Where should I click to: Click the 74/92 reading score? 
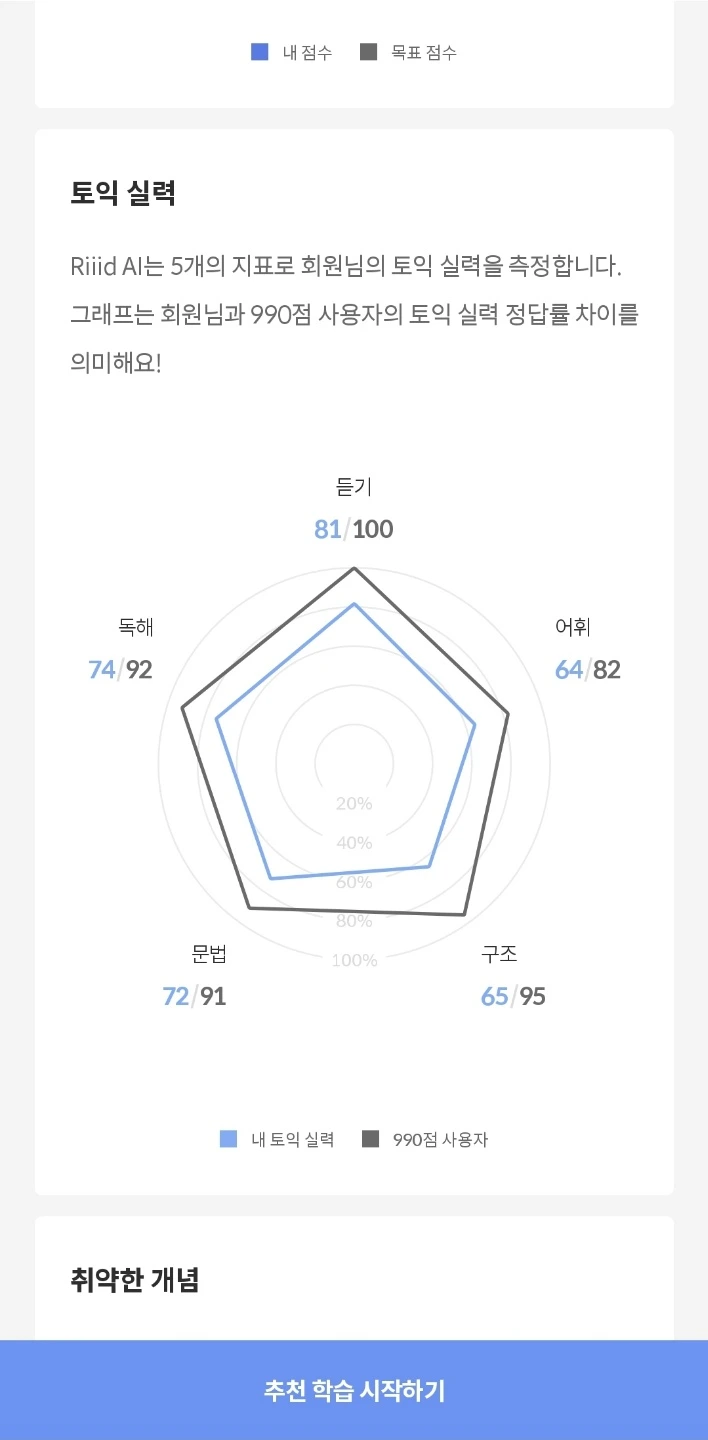coord(120,669)
